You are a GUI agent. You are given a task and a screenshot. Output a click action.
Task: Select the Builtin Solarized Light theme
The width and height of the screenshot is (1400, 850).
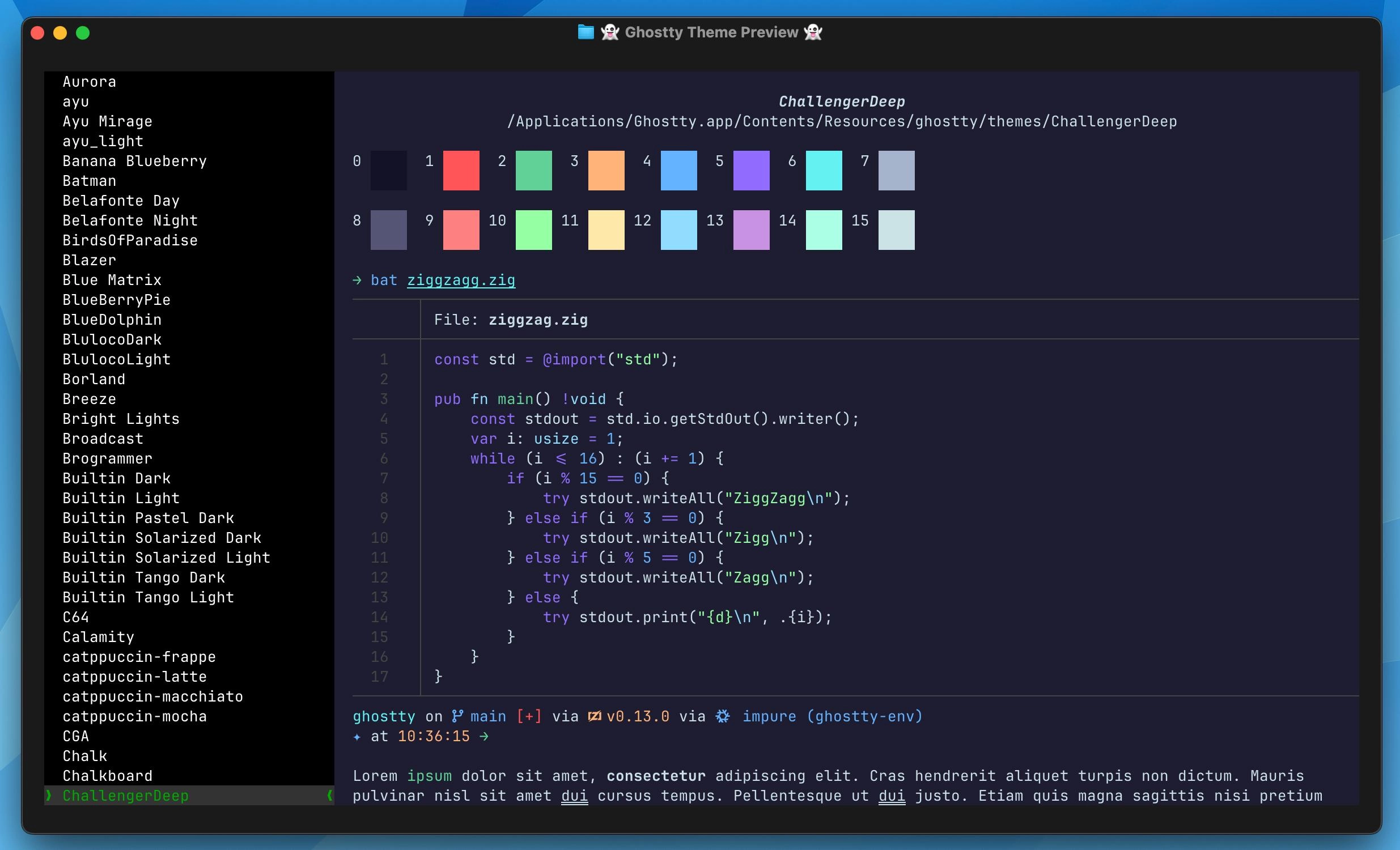167,558
